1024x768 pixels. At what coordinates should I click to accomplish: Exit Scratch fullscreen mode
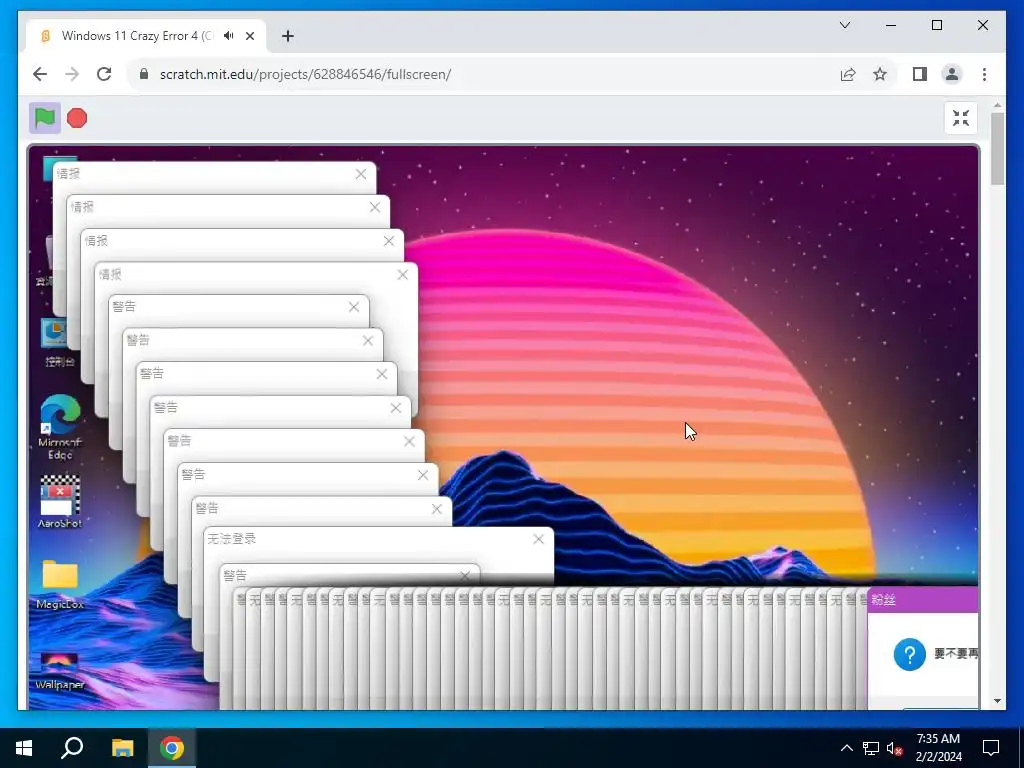(x=961, y=118)
